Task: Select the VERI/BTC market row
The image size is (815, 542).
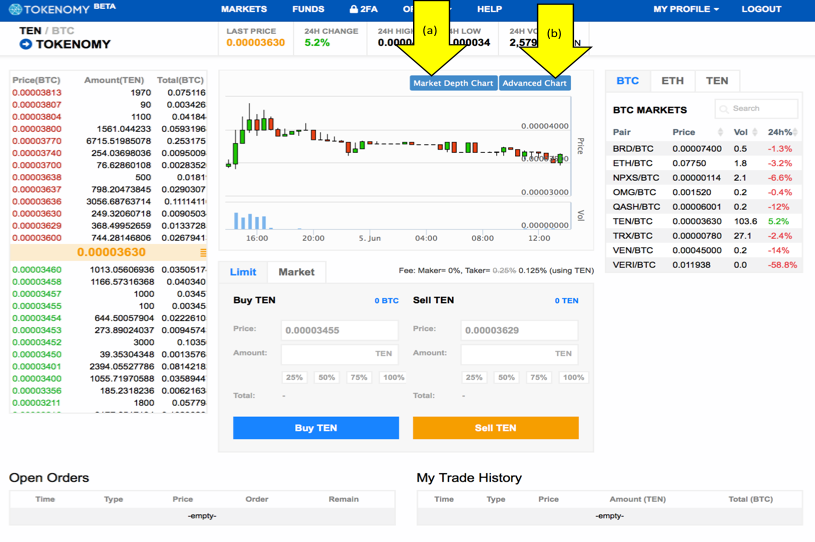Action: tap(704, 265)
